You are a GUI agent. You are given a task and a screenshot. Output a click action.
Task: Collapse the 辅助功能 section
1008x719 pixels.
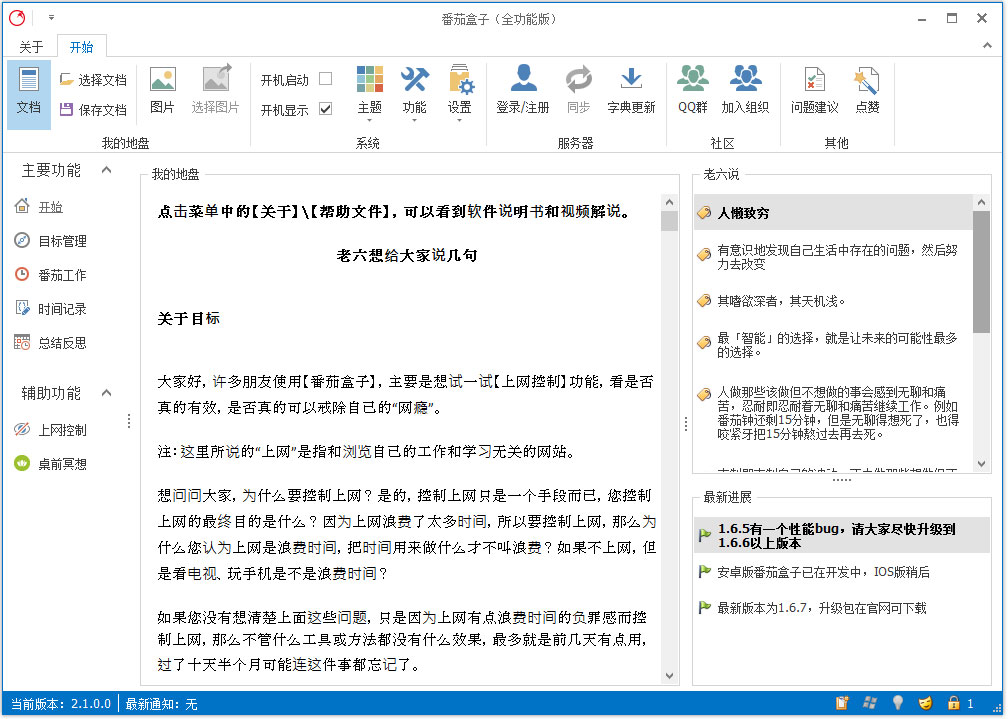pos(107,393)
